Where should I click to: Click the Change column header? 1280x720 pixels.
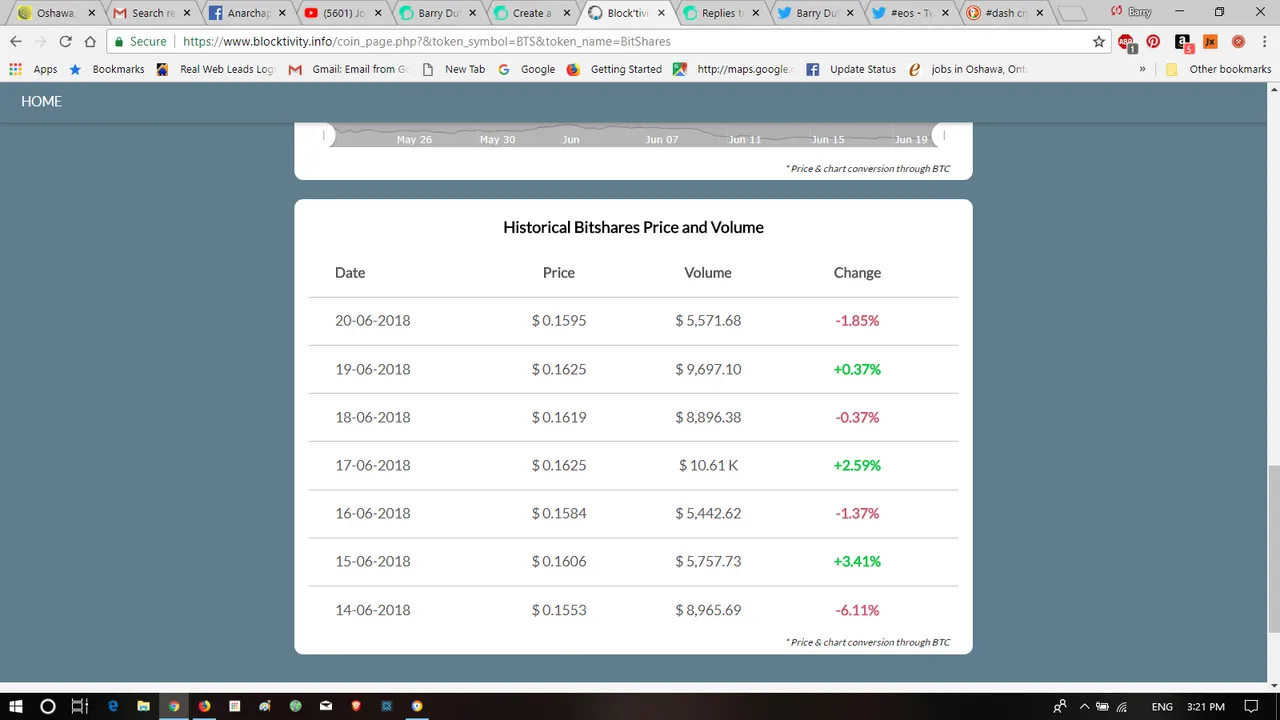tap(857, 273)
